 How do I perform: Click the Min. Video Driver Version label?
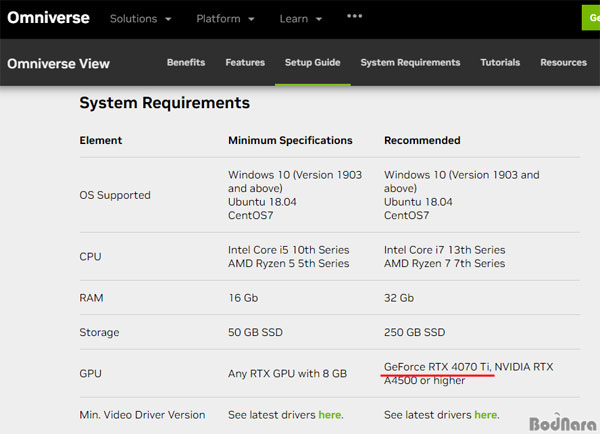coord(142,415)
